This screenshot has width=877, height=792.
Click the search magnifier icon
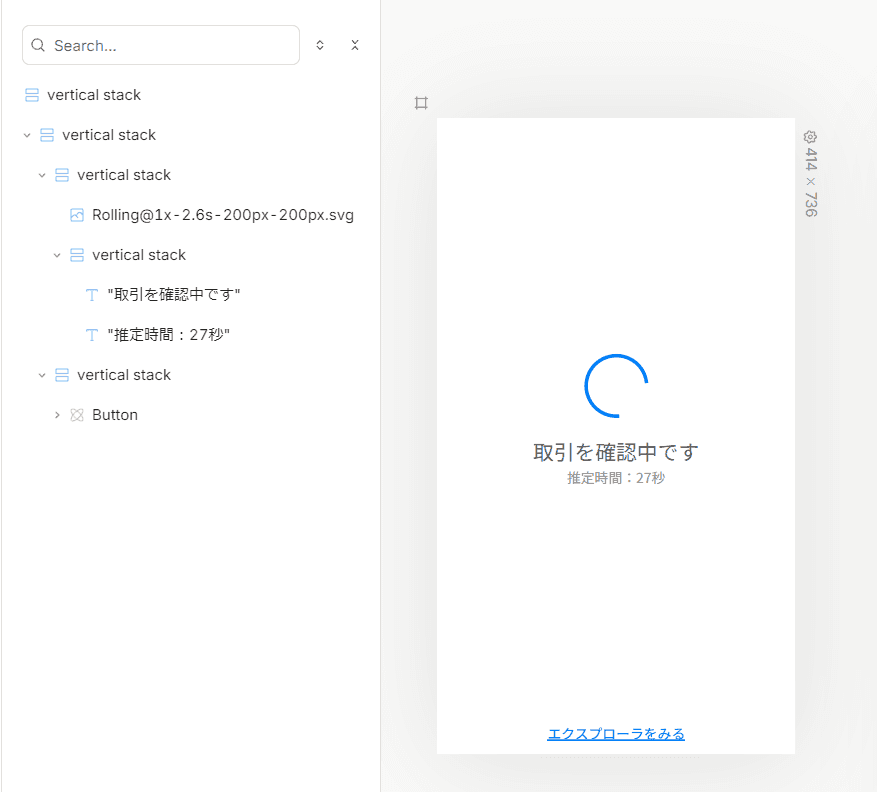tap(38, 45)
